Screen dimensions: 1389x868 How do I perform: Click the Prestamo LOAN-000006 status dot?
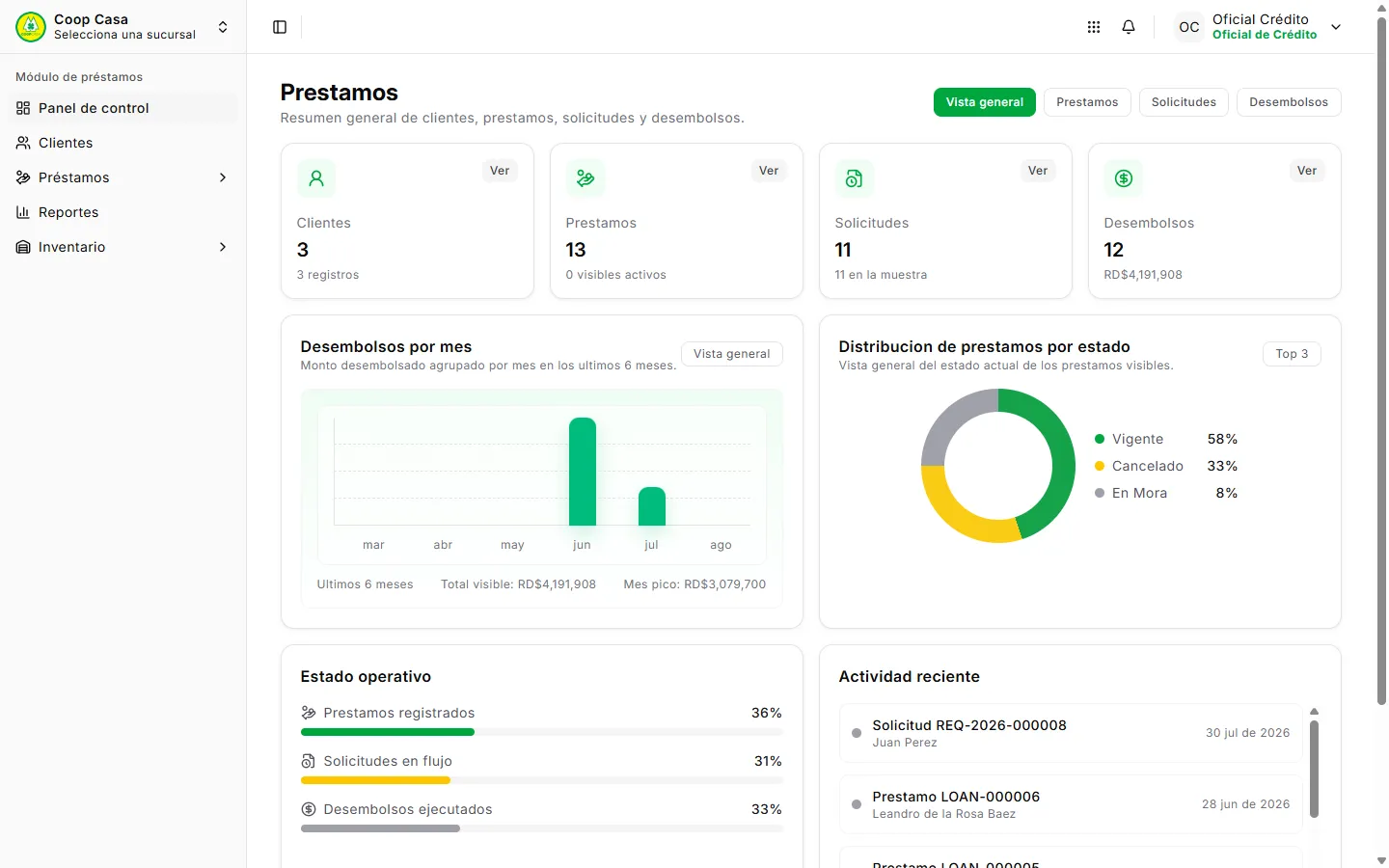tap(857, 804)
